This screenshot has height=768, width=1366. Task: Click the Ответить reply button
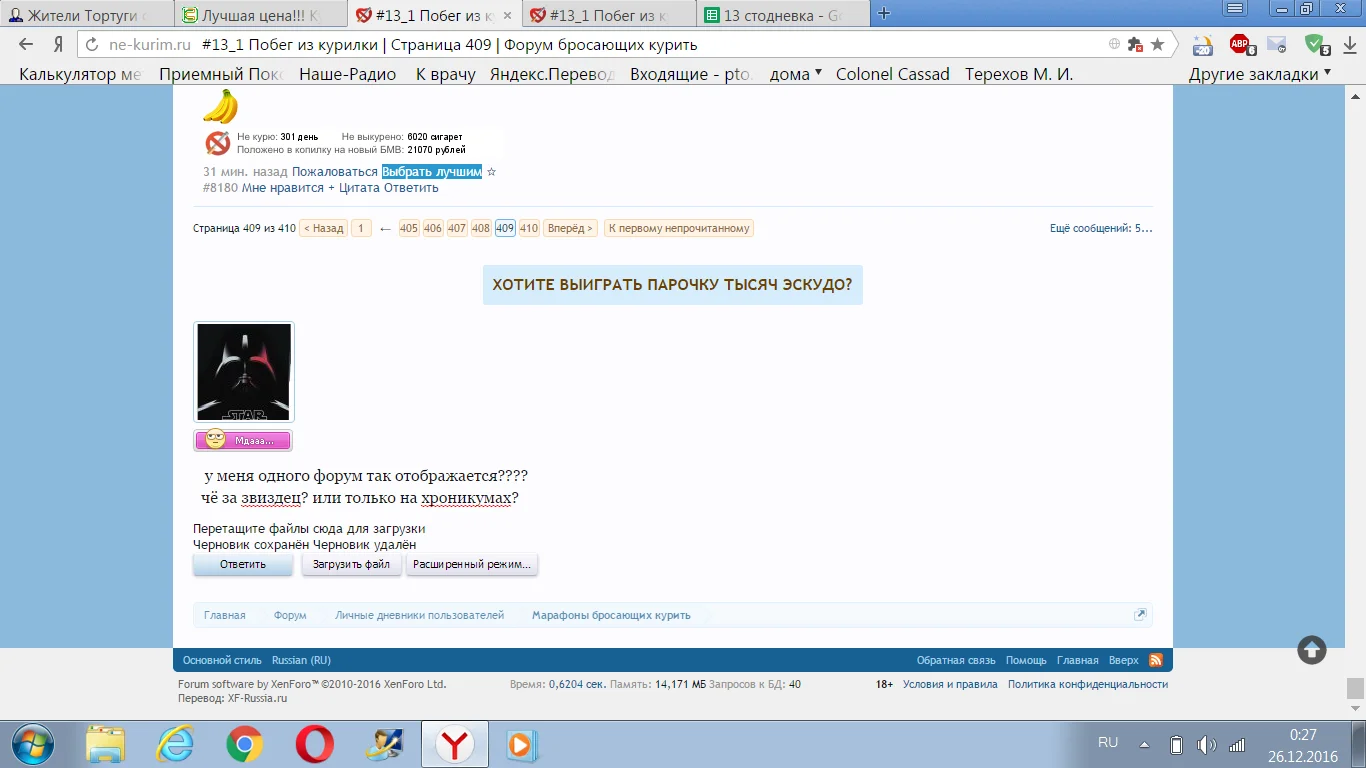tap(243, 565)
